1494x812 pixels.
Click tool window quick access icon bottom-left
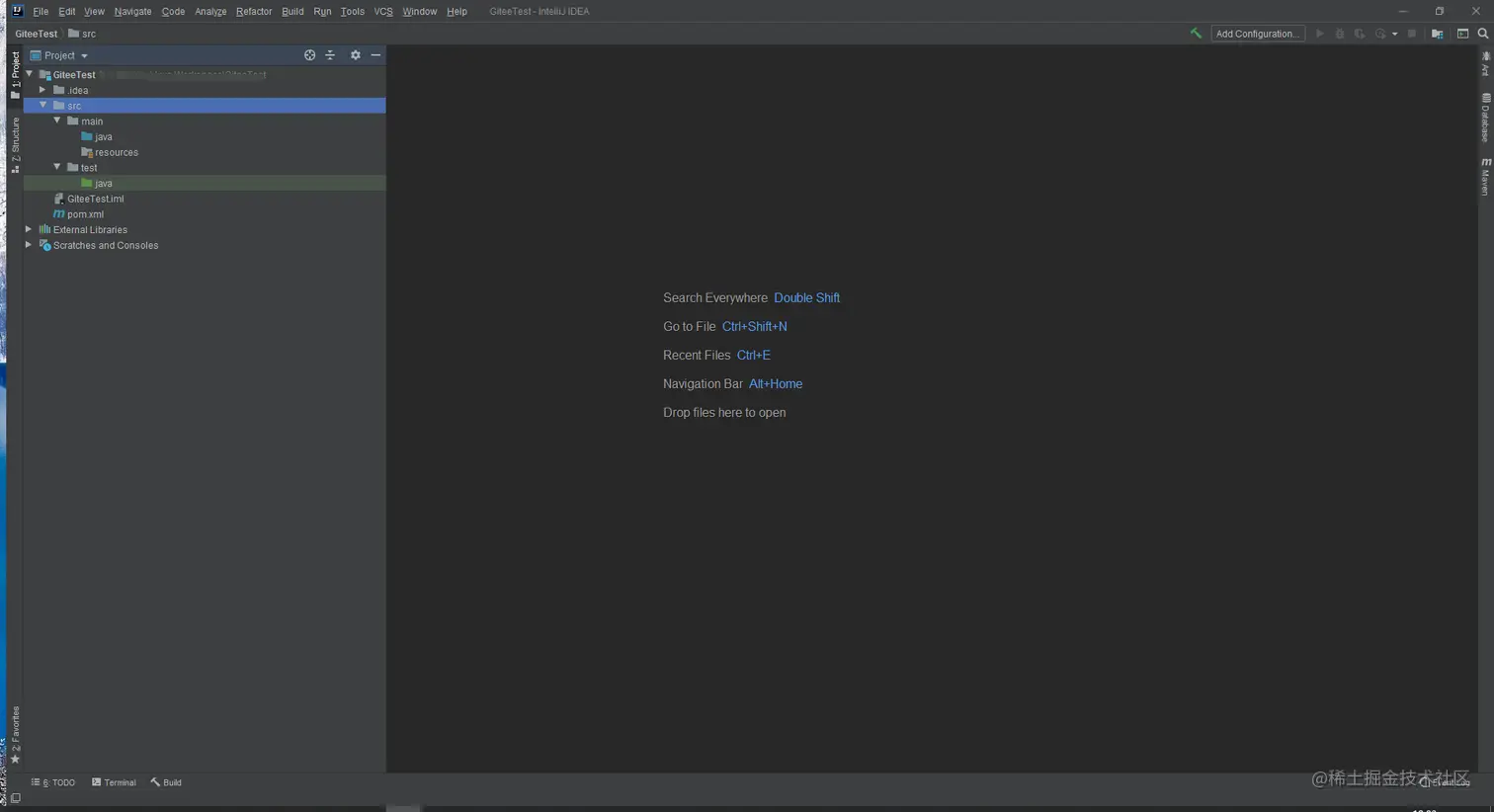click(15, 798)
